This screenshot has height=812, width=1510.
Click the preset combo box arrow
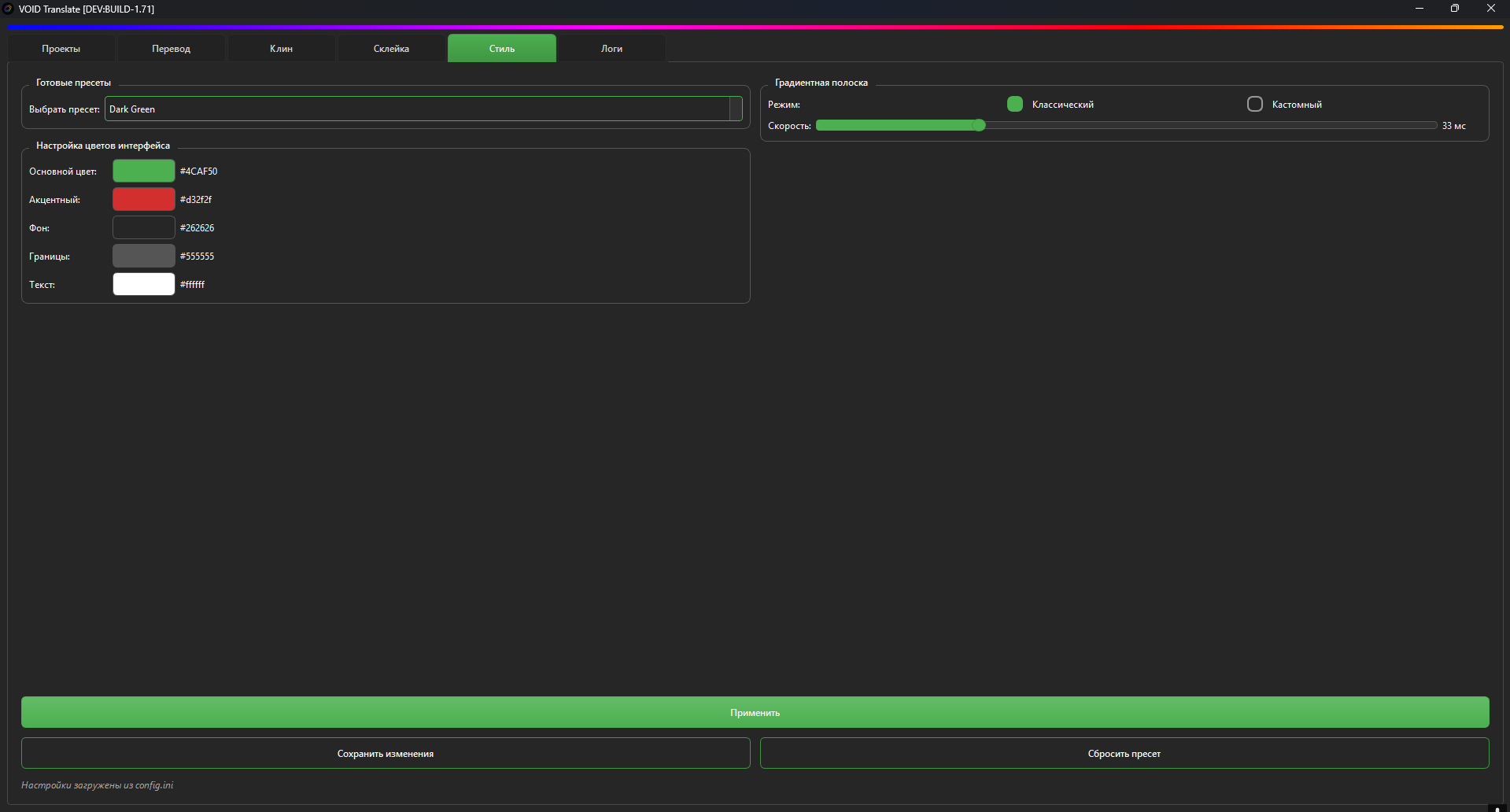(x=736, y=109)
